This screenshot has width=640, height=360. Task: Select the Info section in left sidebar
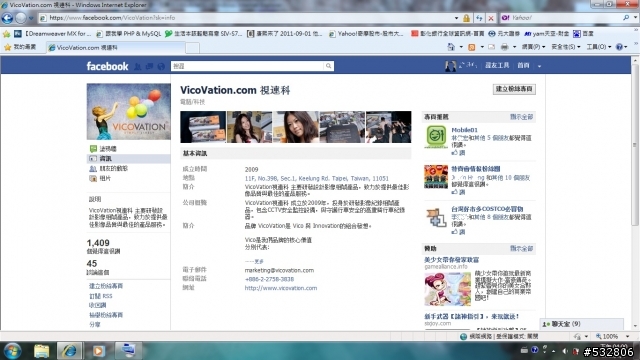point(129,158)
